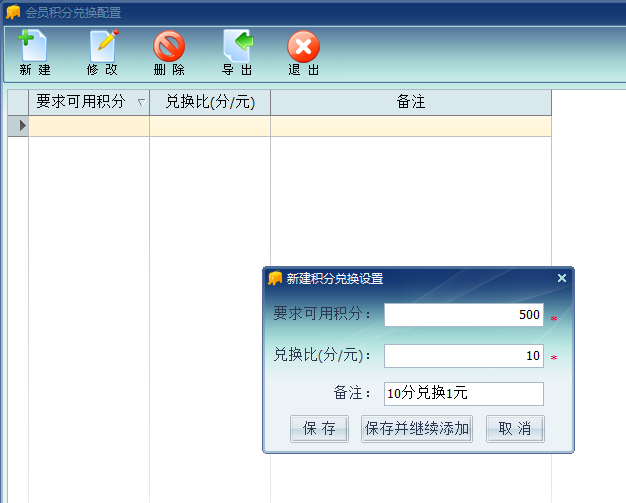Click the 修改 (Edit) pencil icon

click(x=103, y=46)
